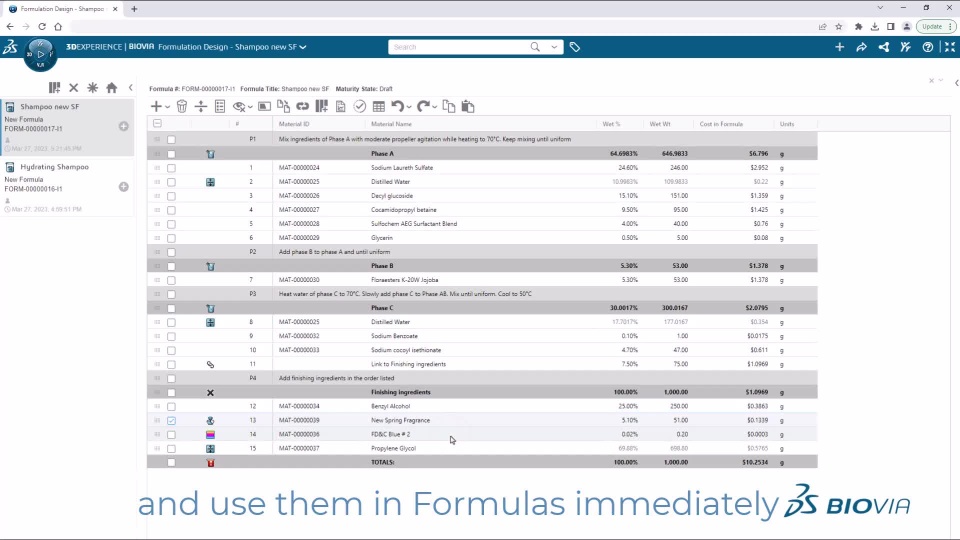Open the Formulation Design title dropdown
Viewport: 960px width, 540px height.
coord(302,47)
